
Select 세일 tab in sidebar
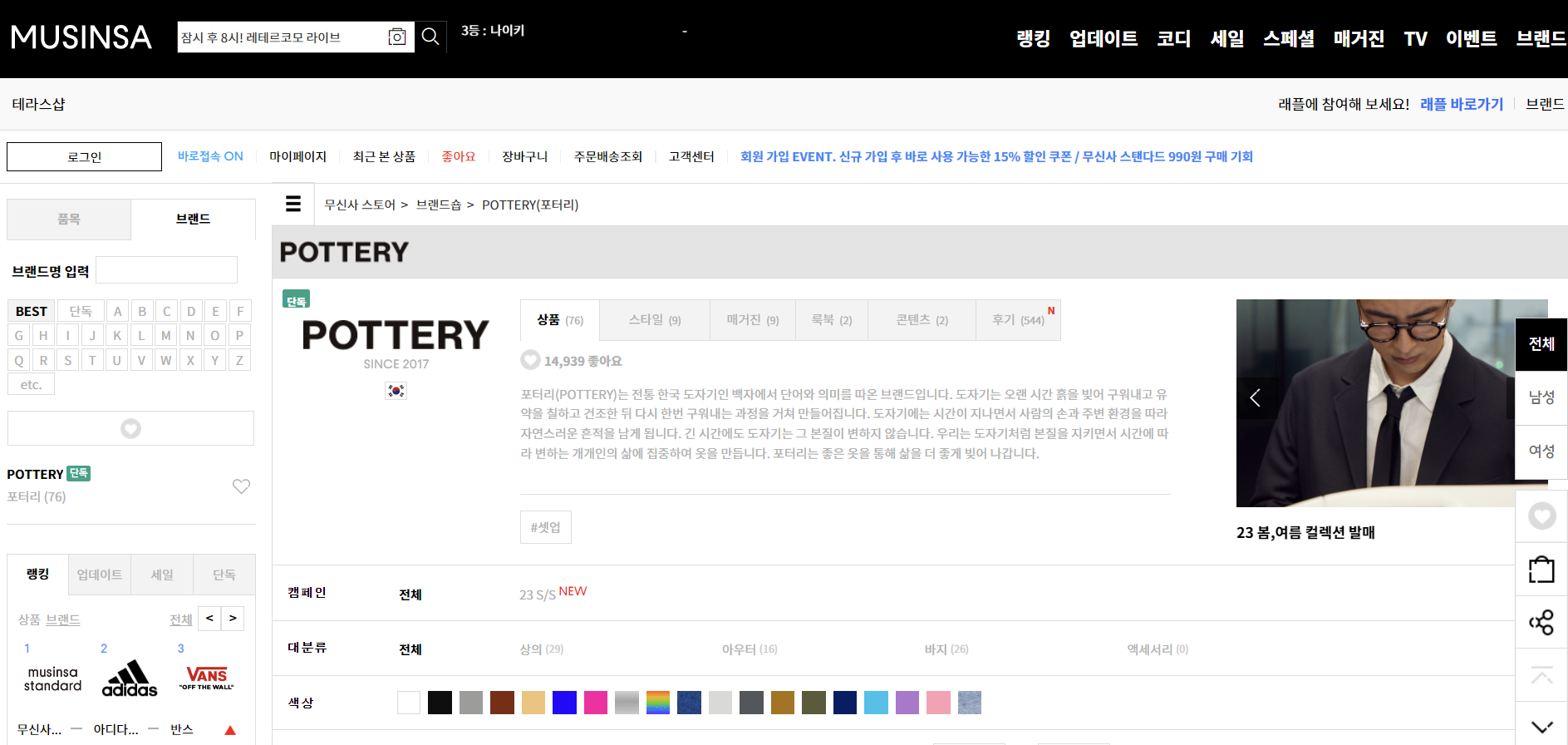[x=162, y=574]
